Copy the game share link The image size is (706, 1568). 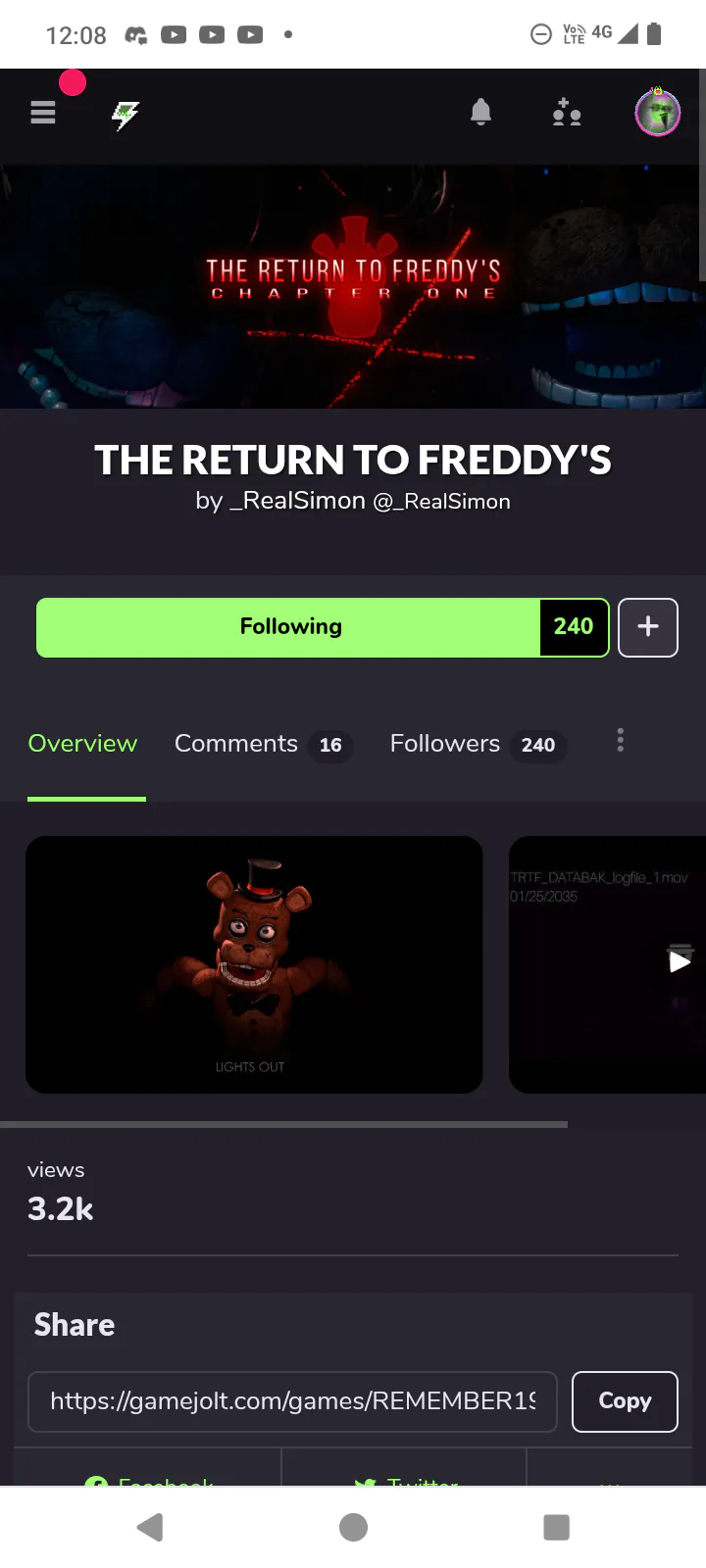[x=625, y=1401]
